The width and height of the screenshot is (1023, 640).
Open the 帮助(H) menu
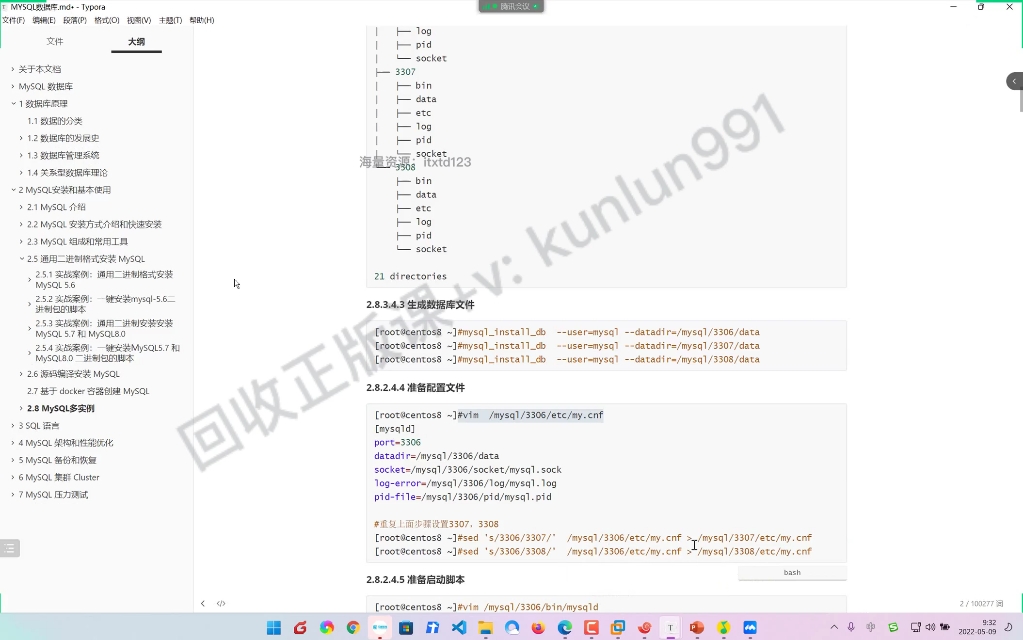[x=202, y=20]
